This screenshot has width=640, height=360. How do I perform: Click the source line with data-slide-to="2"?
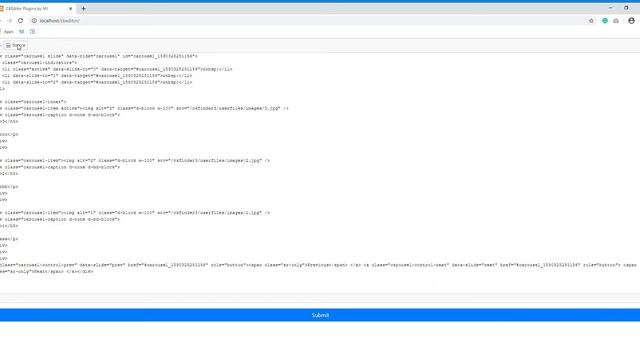96,82
